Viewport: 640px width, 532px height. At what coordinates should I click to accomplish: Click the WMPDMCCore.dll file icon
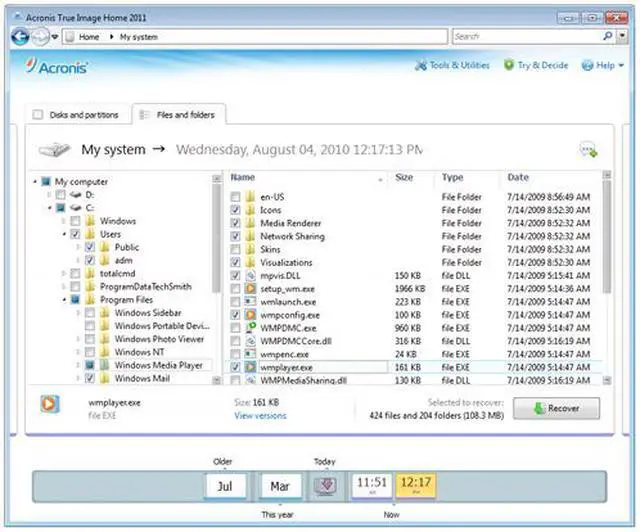[250, 341]
